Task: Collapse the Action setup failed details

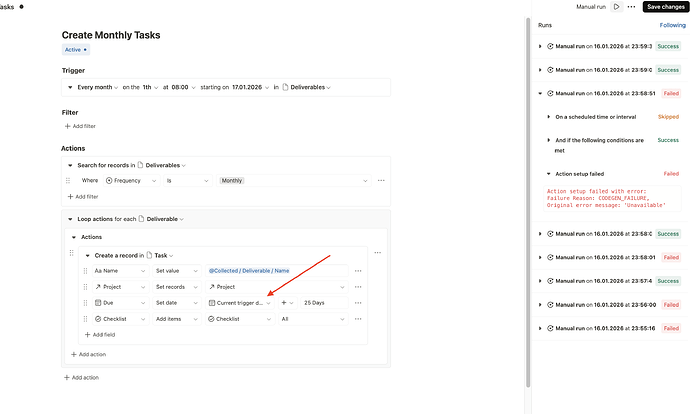Action: [x=550, y=173]
